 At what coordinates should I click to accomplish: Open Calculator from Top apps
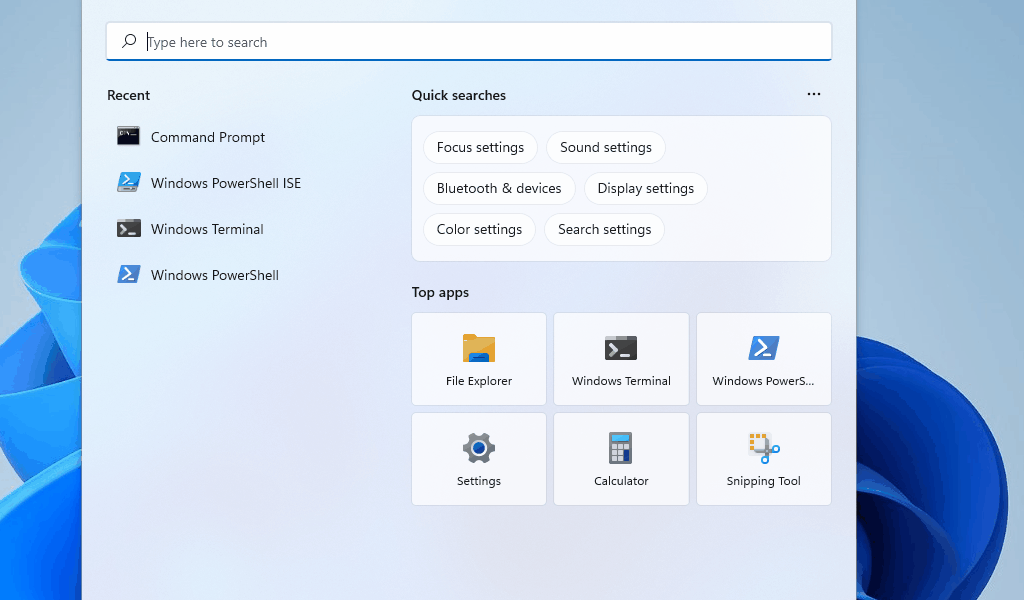pos(621,459)
